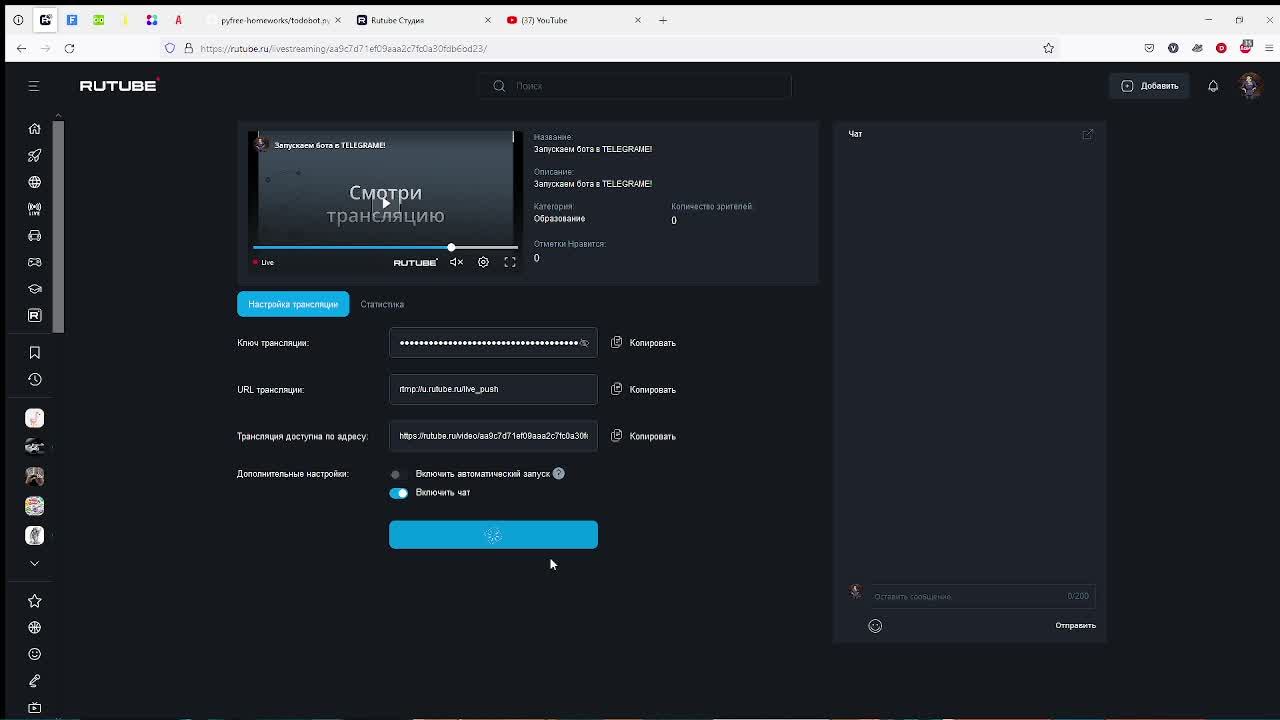The width and height of the screenshot is (1280, 720).
Task: Click the blue loading submit button
Action: coord(493,535)
